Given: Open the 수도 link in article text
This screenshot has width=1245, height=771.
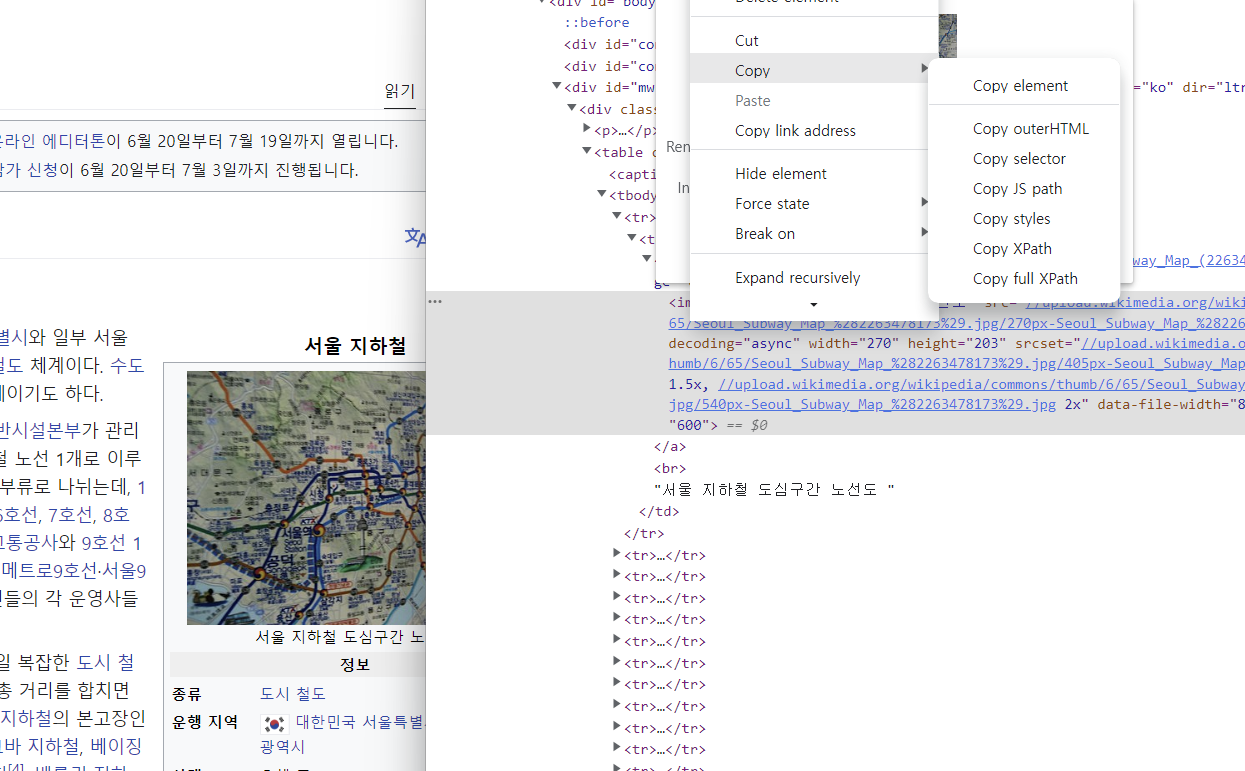Looking at the screenshot, I should point(127,365).
